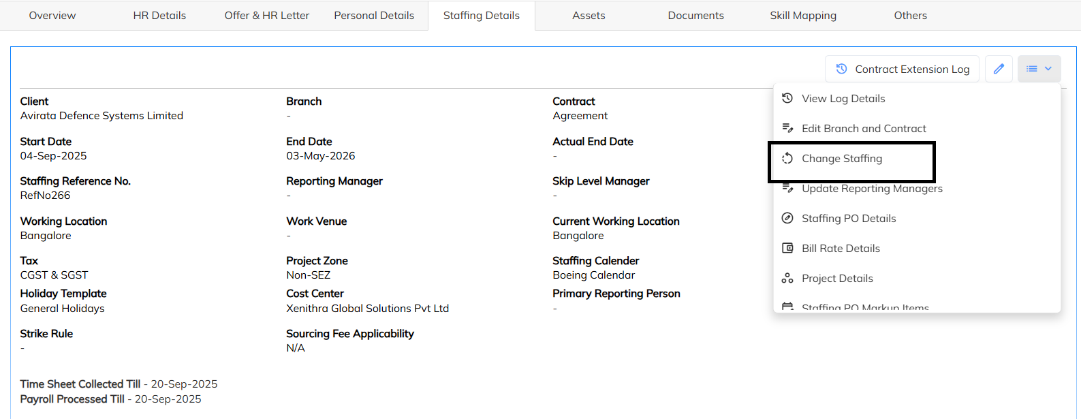Switch to the Overview tab
1081x419 pixels.
tap(53, 15)
